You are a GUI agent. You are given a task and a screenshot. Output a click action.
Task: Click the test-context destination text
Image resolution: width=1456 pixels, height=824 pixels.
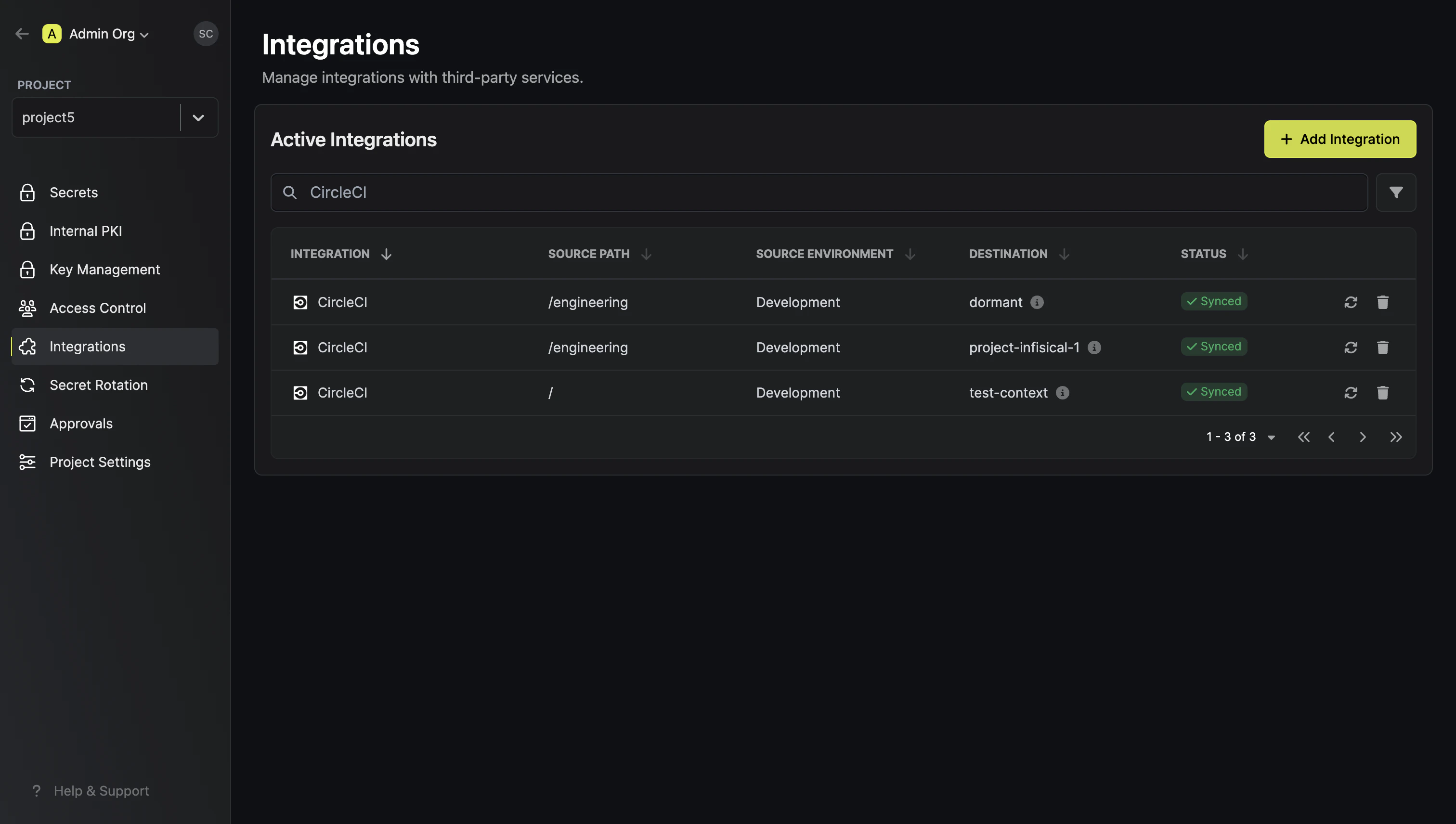1008,393
